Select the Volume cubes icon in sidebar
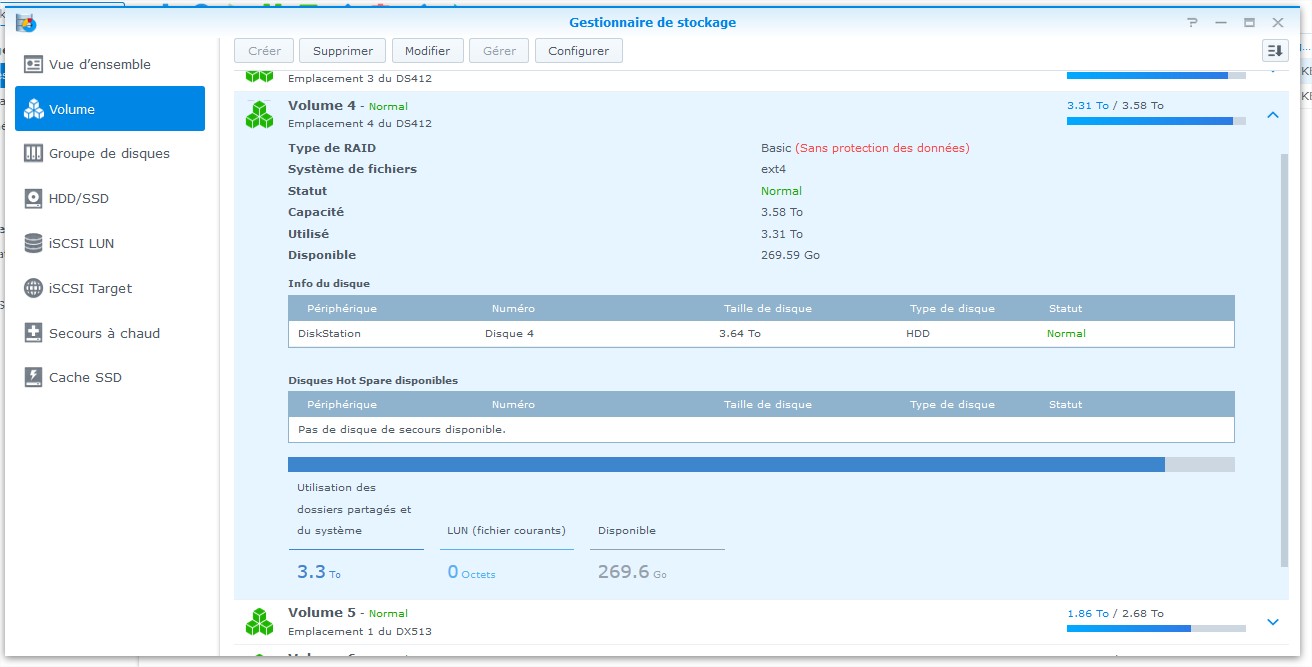Screen dimensions: 1312x667 (x=33, y=109)
